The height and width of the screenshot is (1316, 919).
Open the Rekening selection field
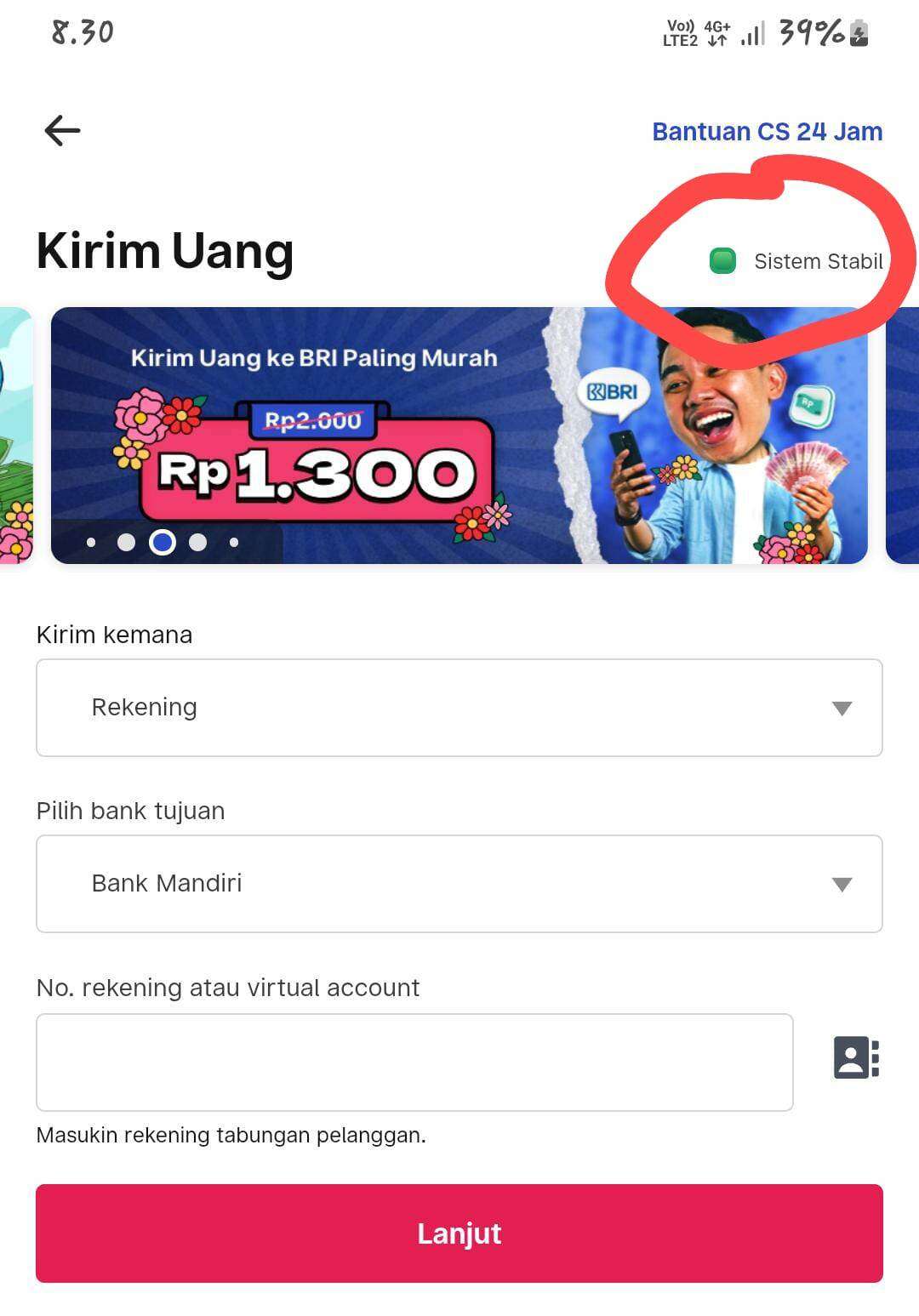pos(459,708)
